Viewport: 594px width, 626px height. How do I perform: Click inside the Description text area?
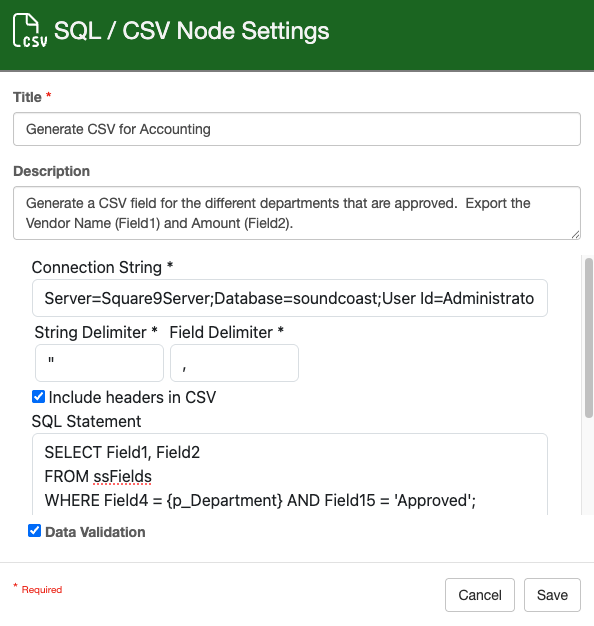coord(297,213)
